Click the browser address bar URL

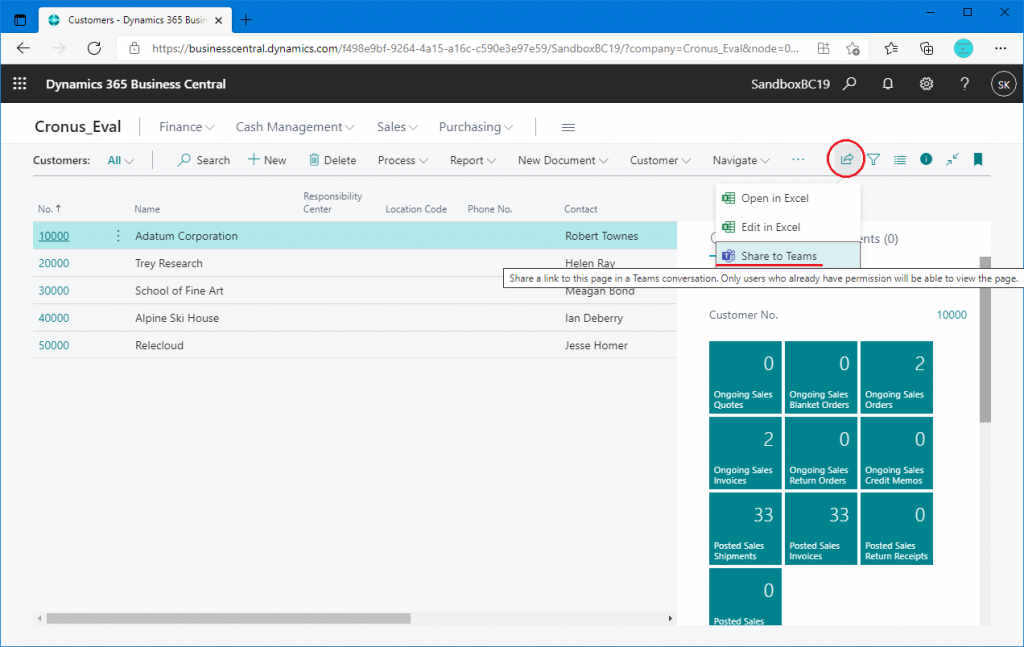(475, 48)
